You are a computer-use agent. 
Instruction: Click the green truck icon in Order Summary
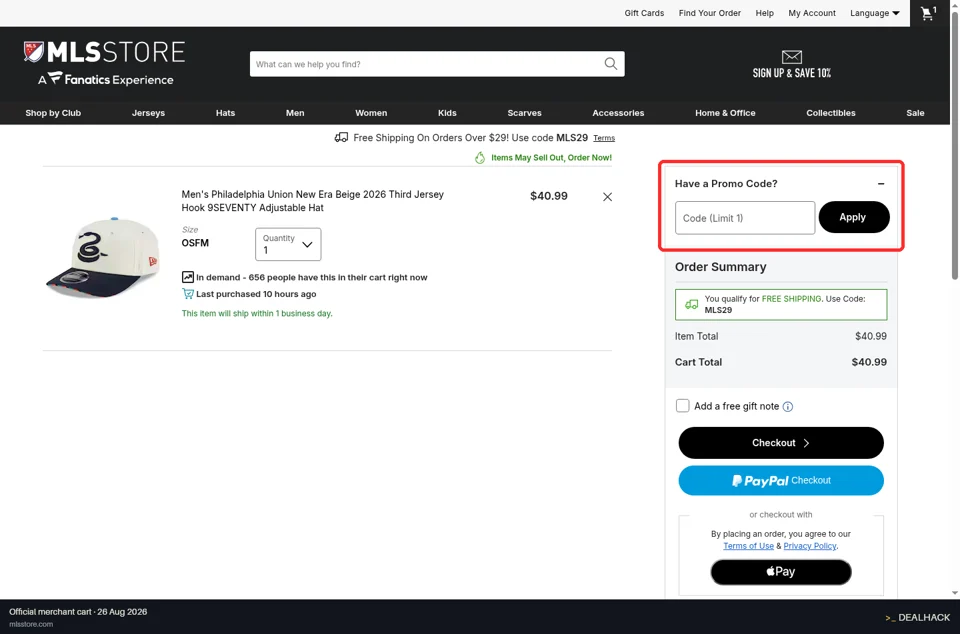click(x=691, y=304)
